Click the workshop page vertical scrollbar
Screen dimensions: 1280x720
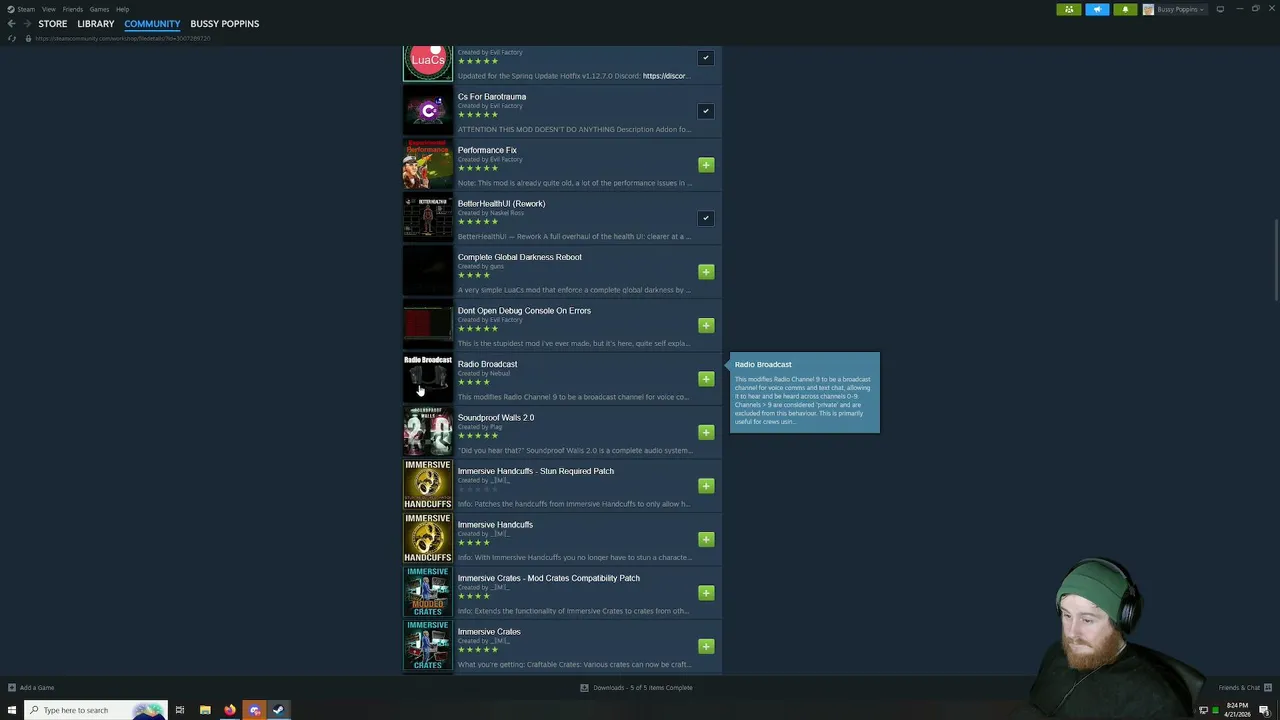click(x=1276, y=258)
